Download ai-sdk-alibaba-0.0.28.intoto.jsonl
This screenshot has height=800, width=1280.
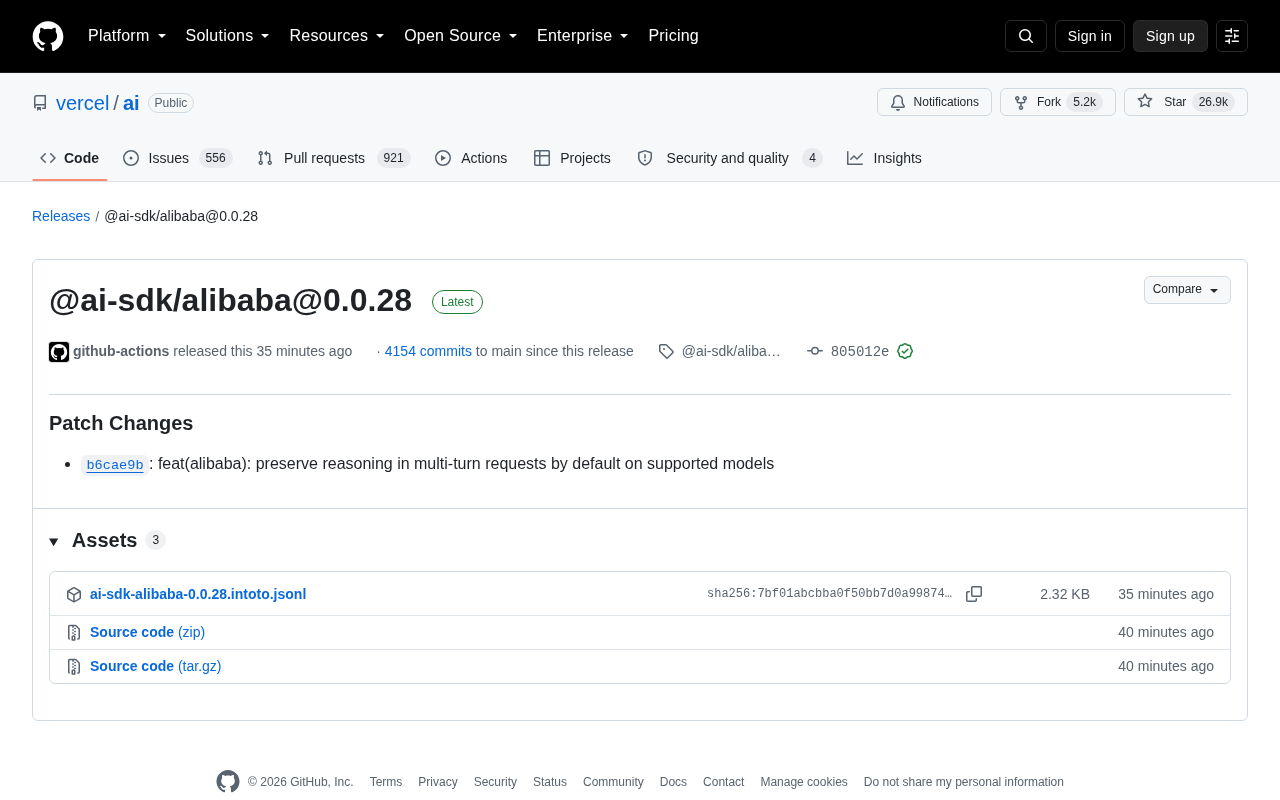pos(198,594)
